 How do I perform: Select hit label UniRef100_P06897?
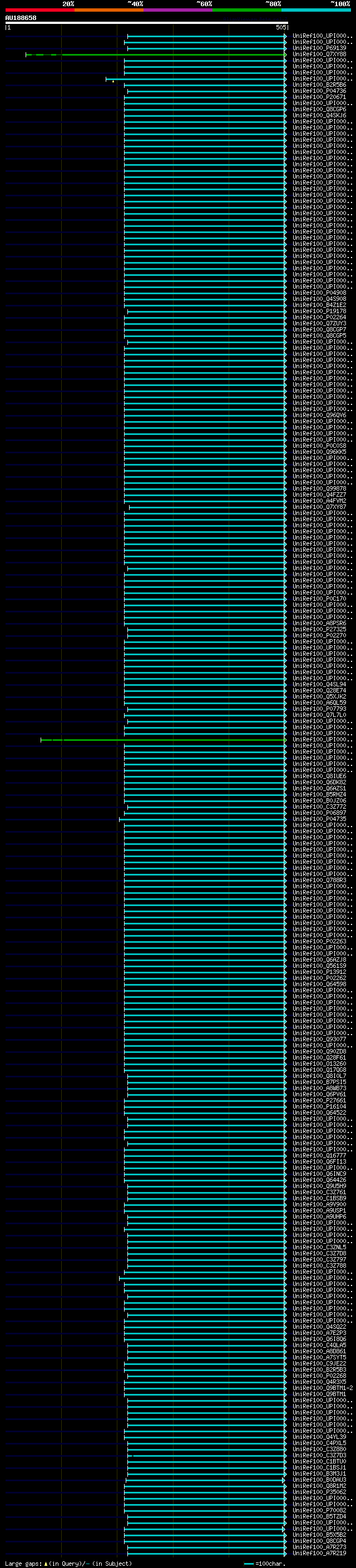point(319,813)
